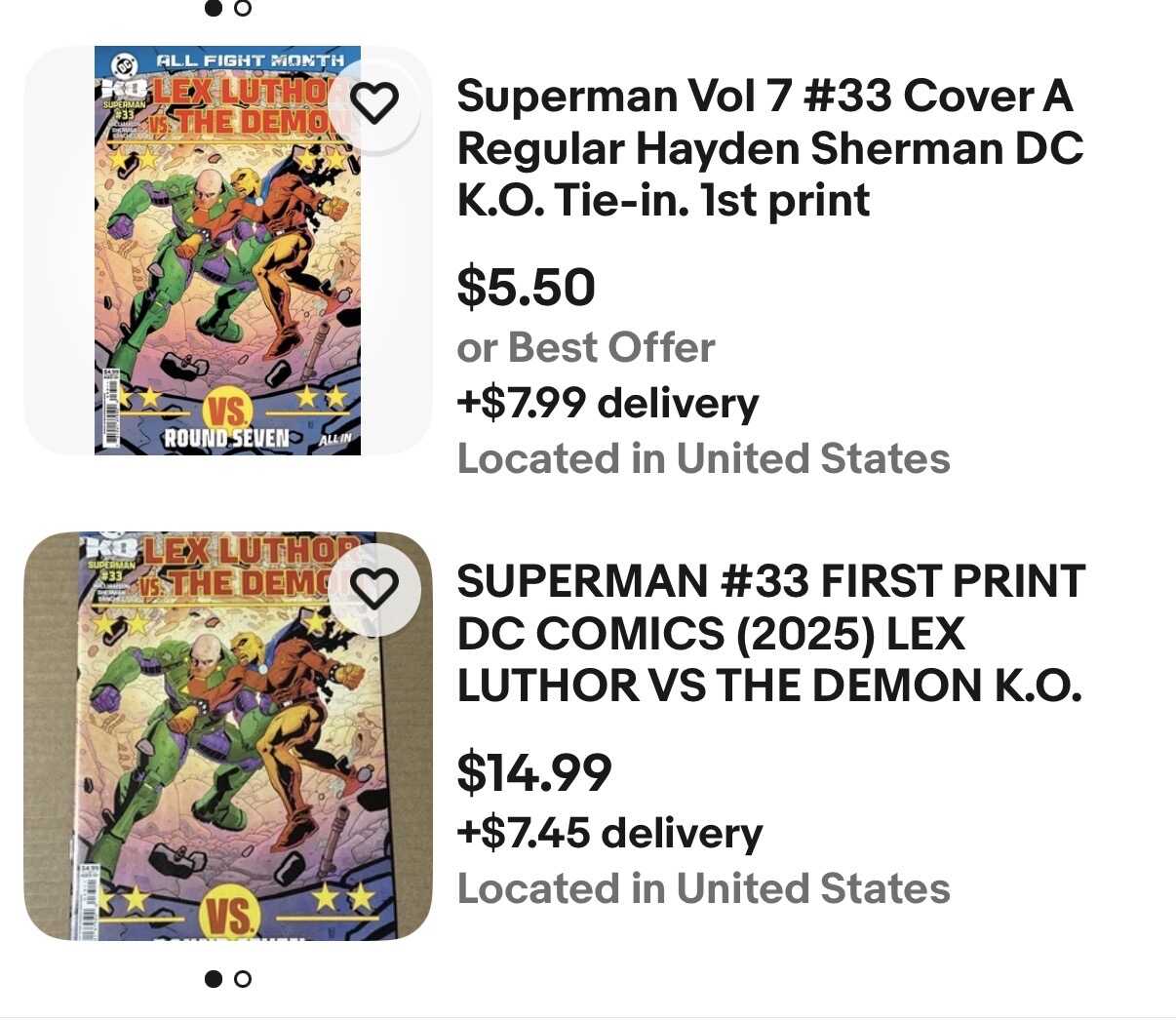Select the filled image dot below the $14.99 listing

[x=214, y=978]
